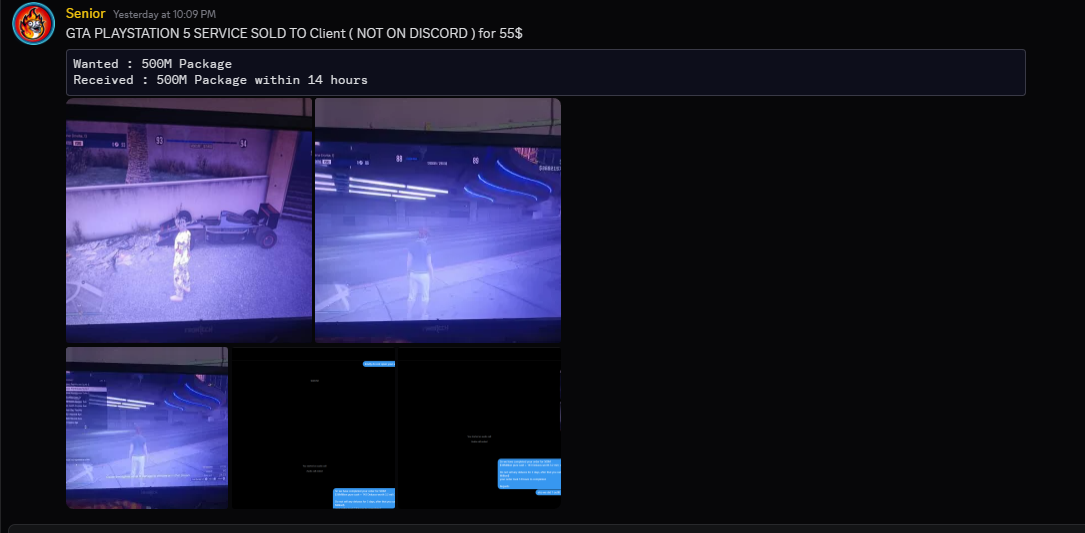Image resolution: width=1085 pixels, height=533 pixels.
Task: Click the Yesterday at 10:09 PM timestamp
Action: pos(164,15)
